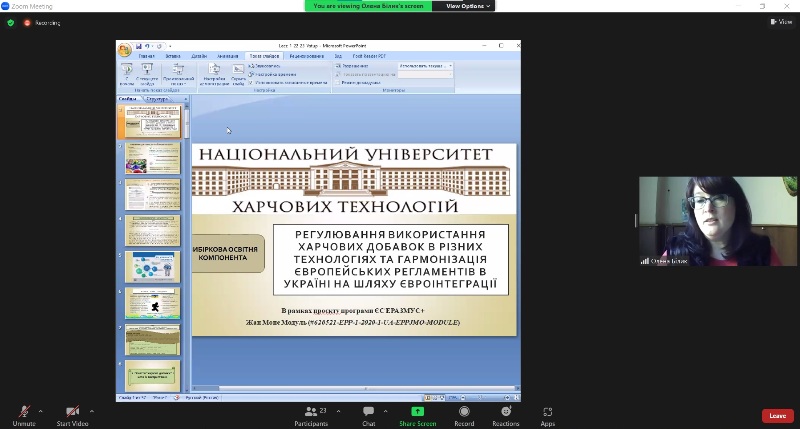Viewport: 800px width, 429px height.
Task: Click the 'Вибіркова освітня компонента' shape on slide
Action: [x=228, y=254]
